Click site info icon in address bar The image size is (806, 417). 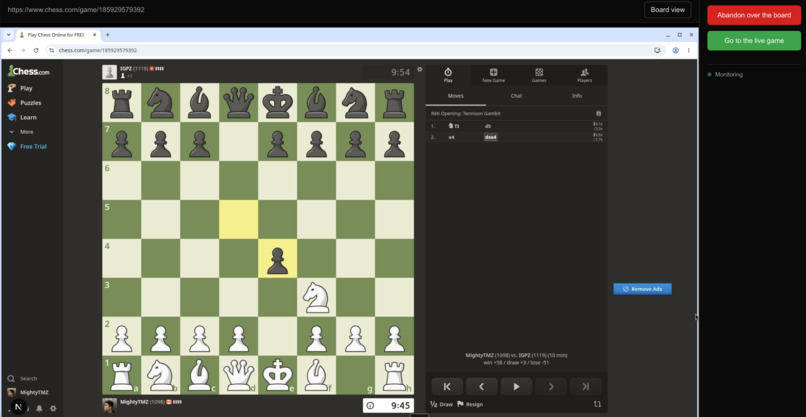(x=52, y=50)
